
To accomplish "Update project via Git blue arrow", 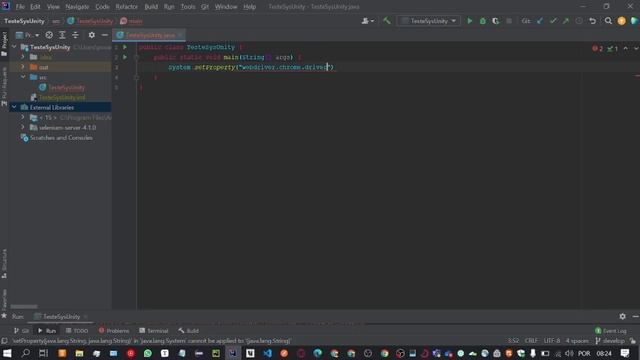I will pyautogui.click(x=540, y=21).
